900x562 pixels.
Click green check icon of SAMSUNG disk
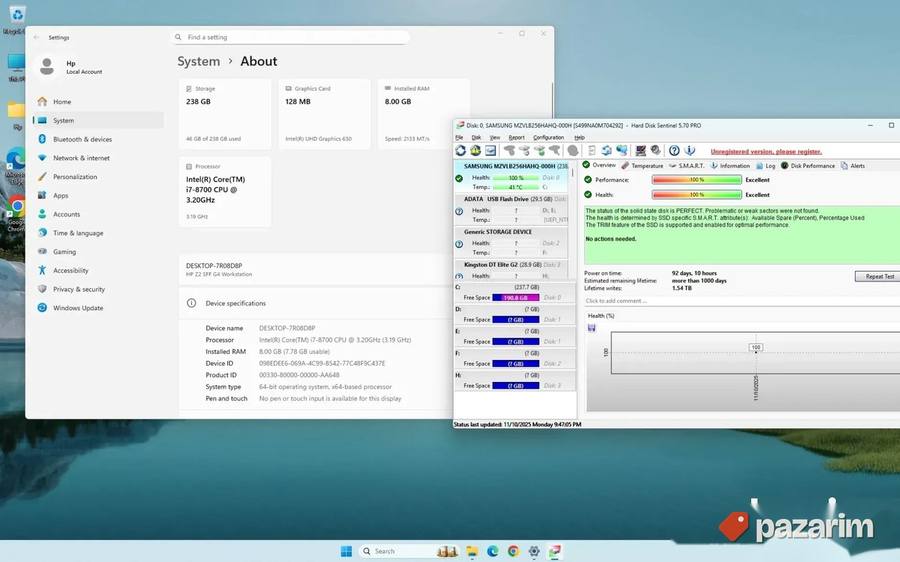459,179
